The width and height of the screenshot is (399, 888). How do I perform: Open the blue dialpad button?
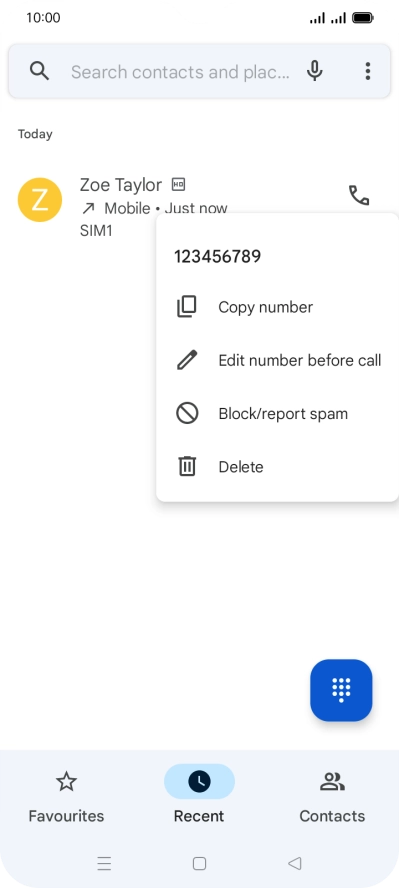(x=341, y=690)
